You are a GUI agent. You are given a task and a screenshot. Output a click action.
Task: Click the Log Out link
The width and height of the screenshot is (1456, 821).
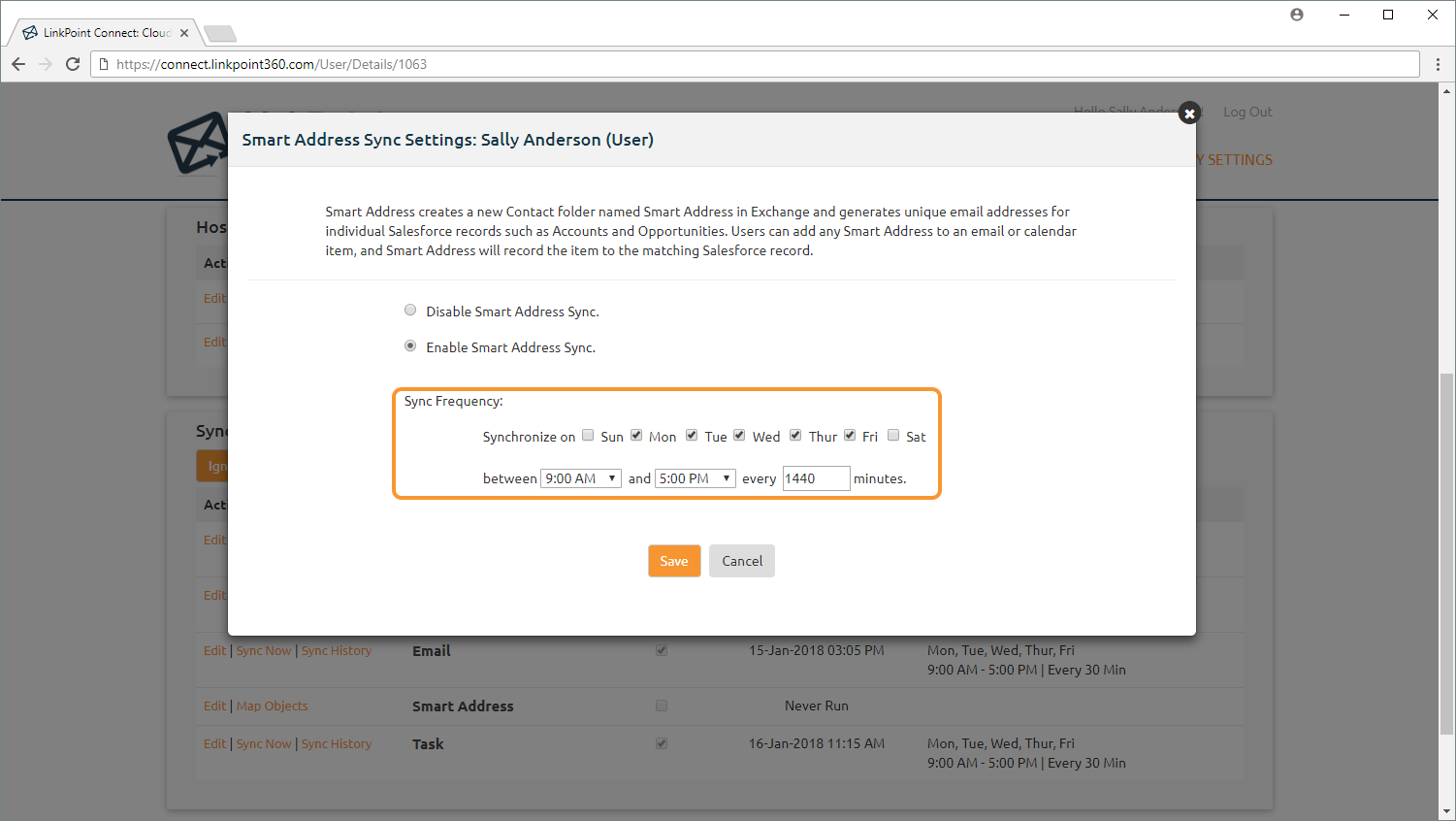1247,112
